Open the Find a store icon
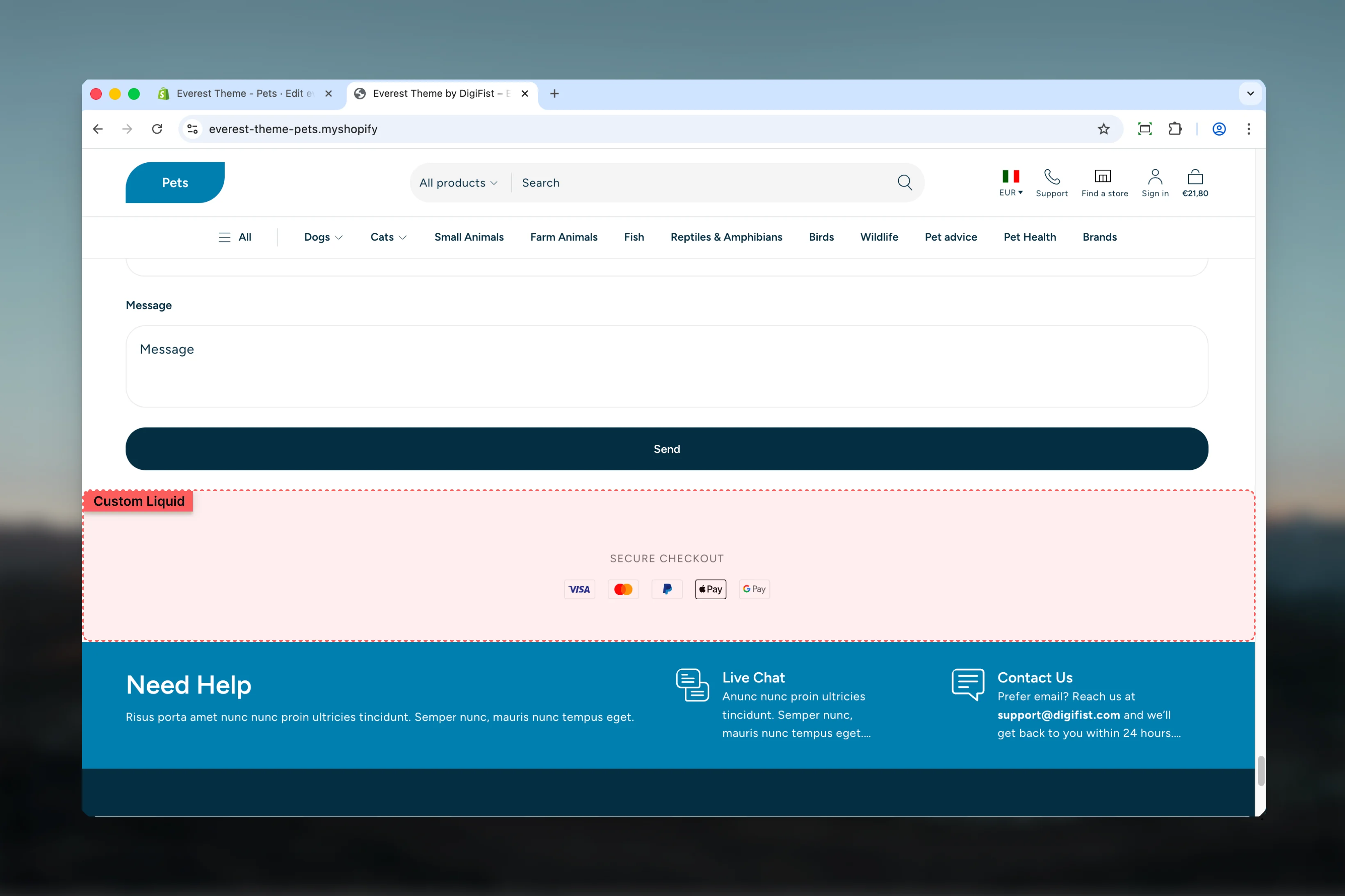The height and width of the screenshot is (896, 1345). (x=1103, y=176)
